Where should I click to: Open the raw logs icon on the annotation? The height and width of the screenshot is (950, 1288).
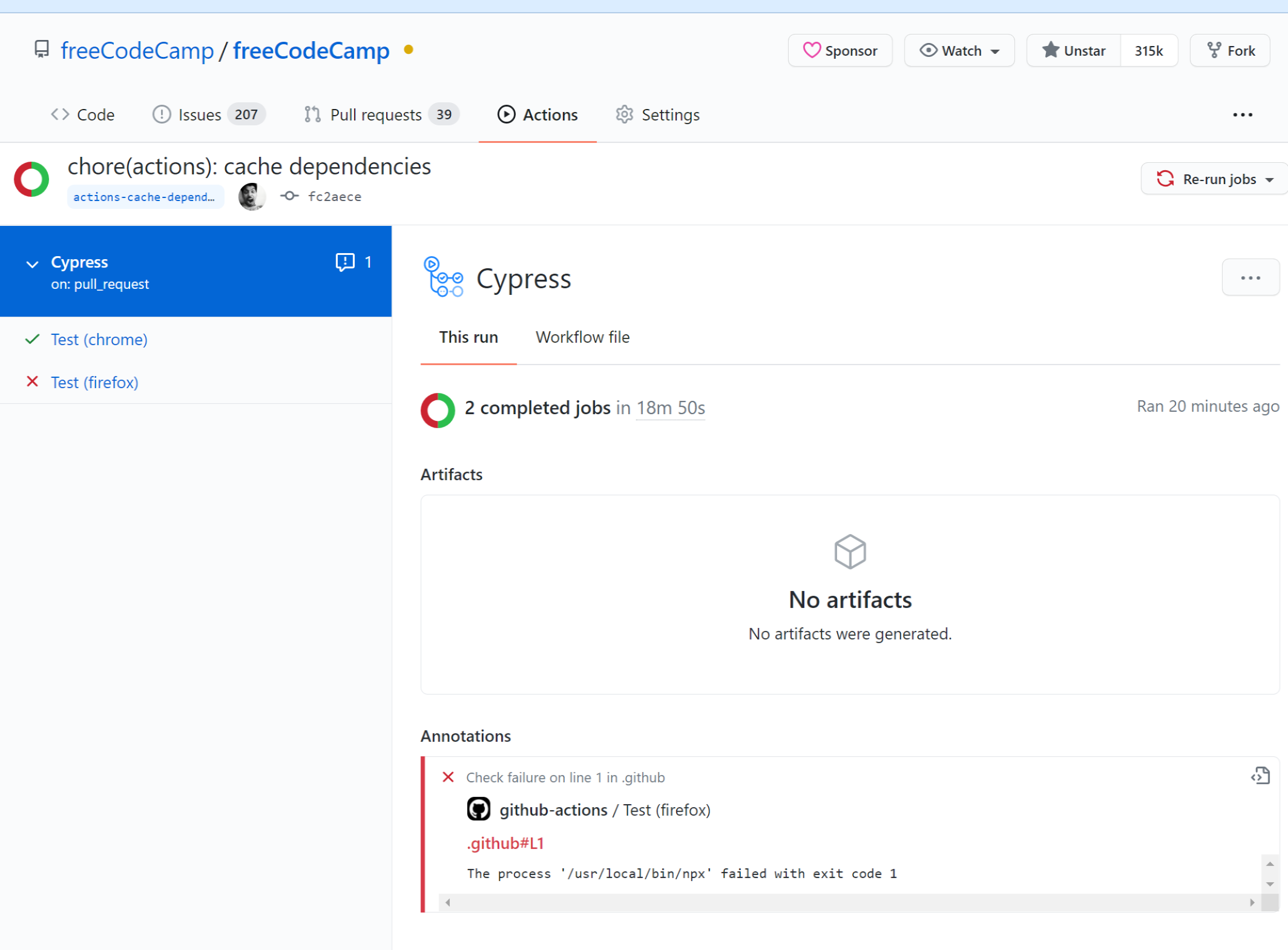point(1261,776)
